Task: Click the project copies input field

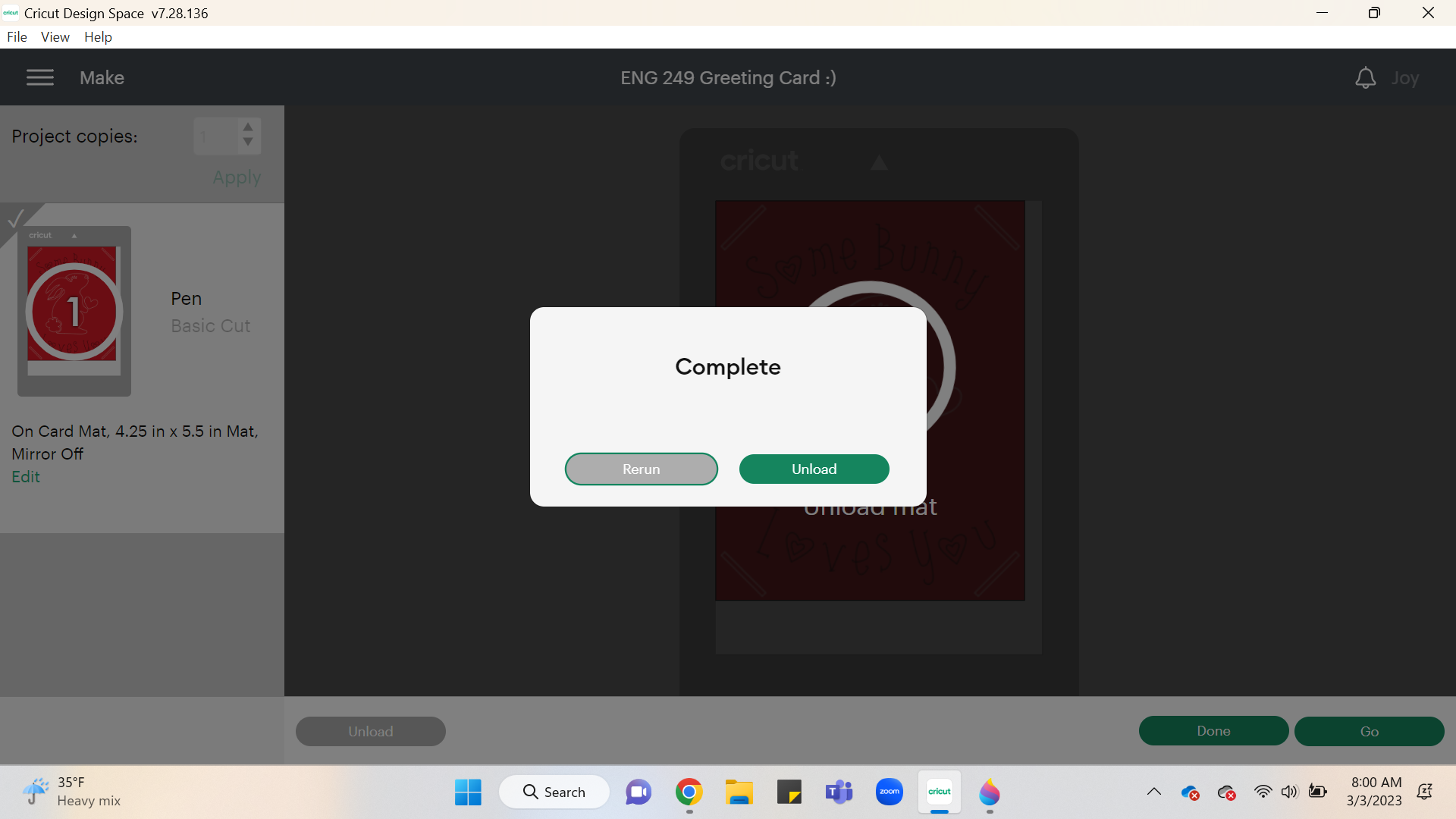Action: (215, 136)
